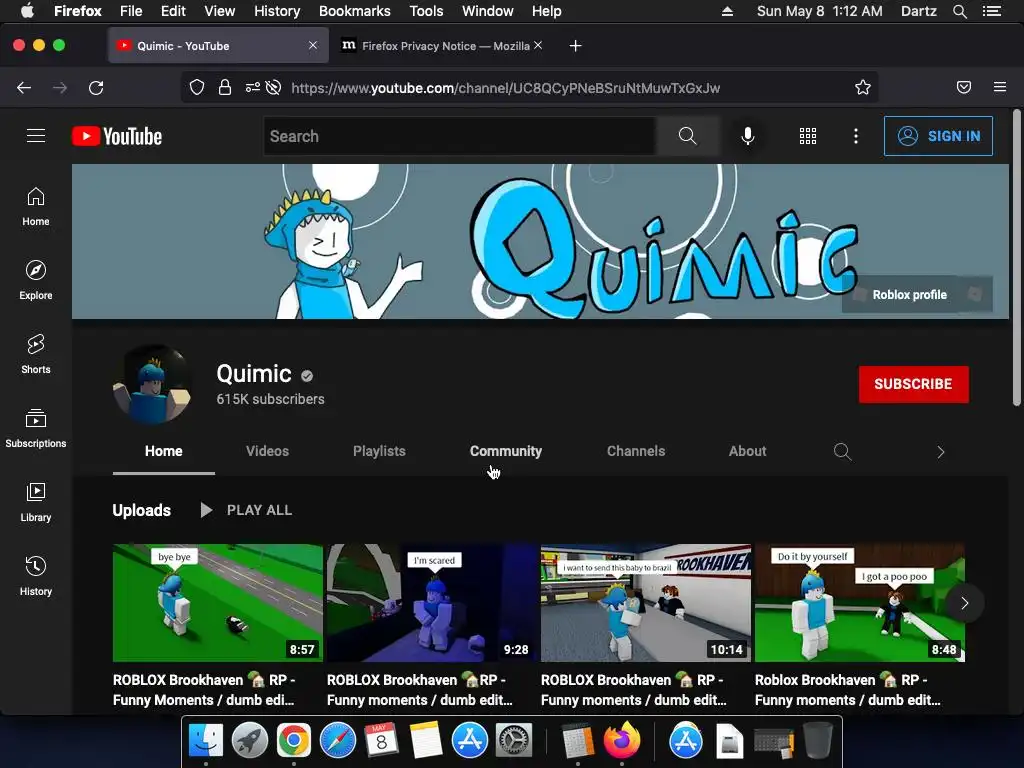Show next uploads with carousel arrow
The height and width of the screenshot is (768, 1024).
[964, 603]
